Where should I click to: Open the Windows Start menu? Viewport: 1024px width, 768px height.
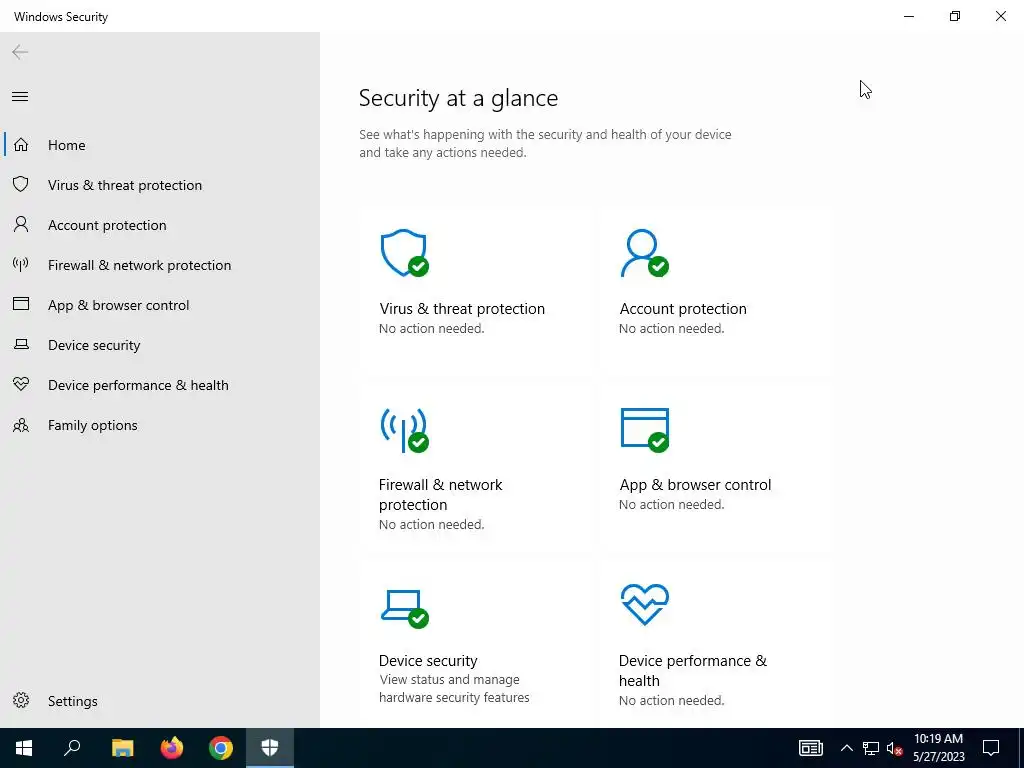(24, 748)
